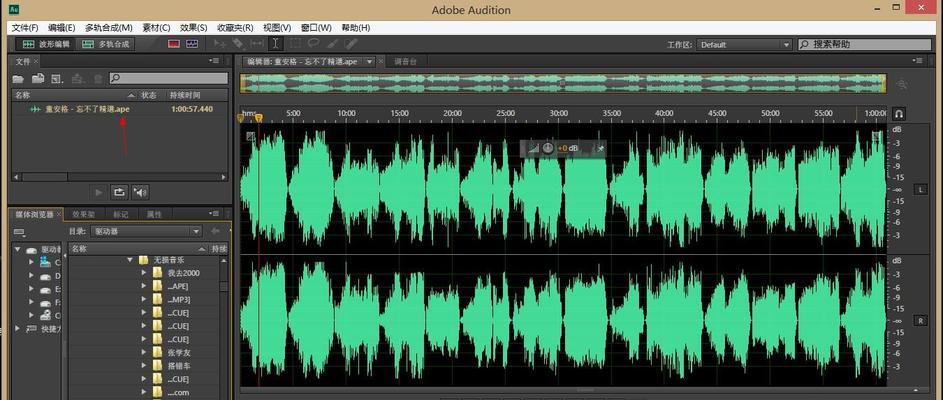
Task: Click New File icon in Files panel
Action: pos(57,78)
